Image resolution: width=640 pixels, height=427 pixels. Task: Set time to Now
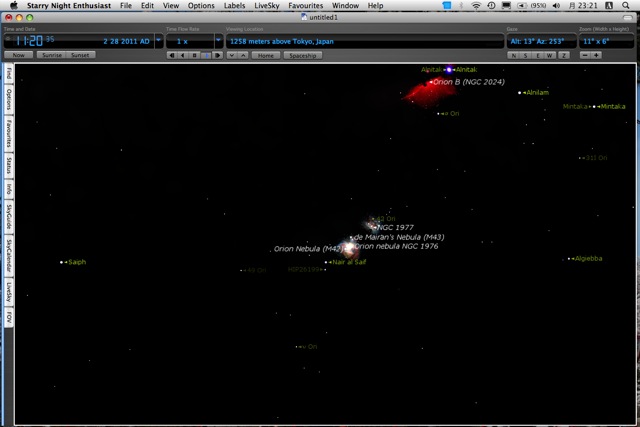18,55
